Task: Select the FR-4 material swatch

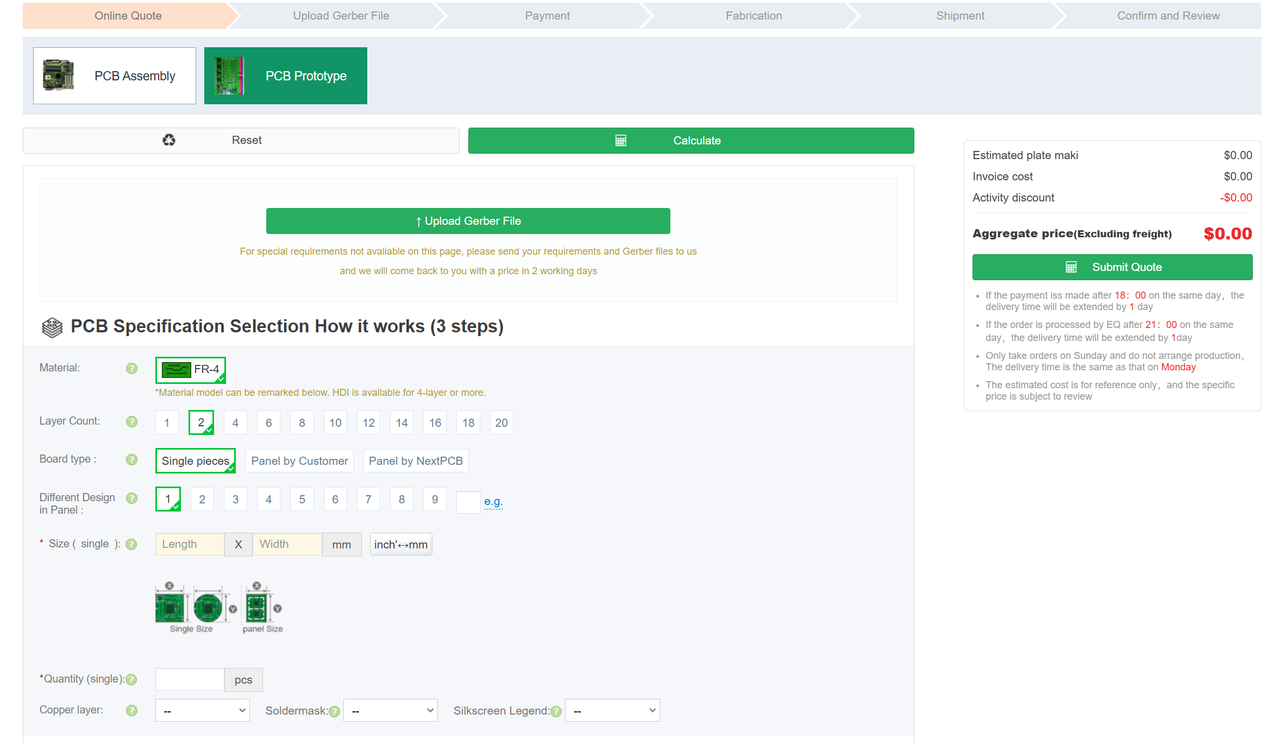Action: [x=190, y=370]
